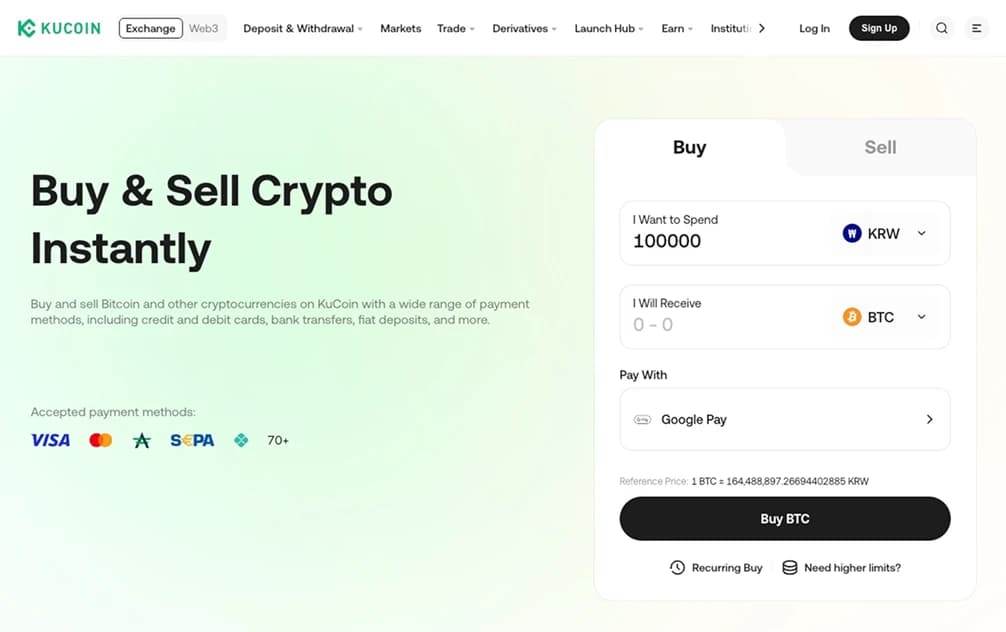The height and width of the screenshot is (632, 1006).
Task: Click the KuCoin logo
Action: 58,28
